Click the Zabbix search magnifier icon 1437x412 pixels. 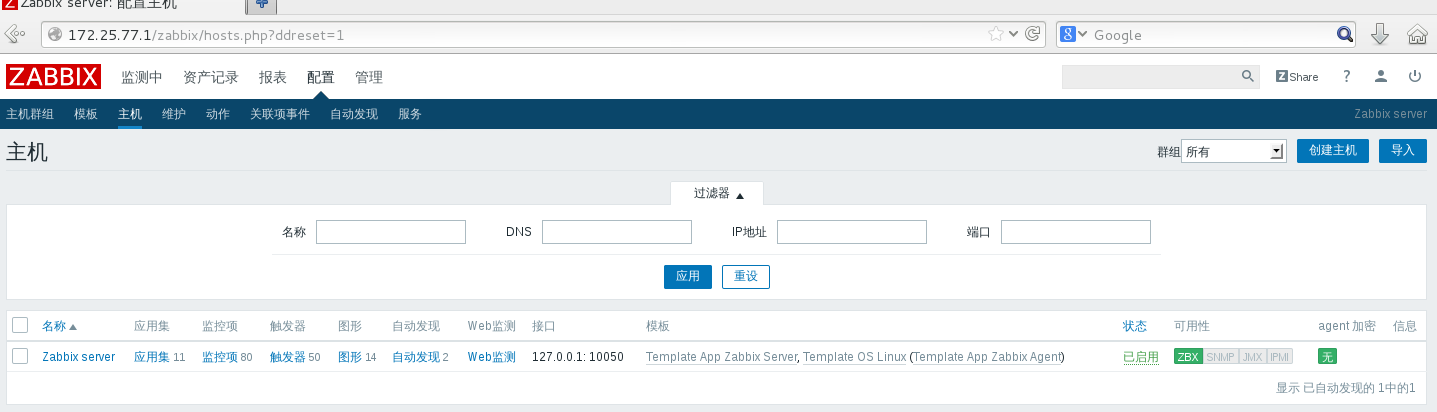pyautogui.click(x=1248, y=76)
